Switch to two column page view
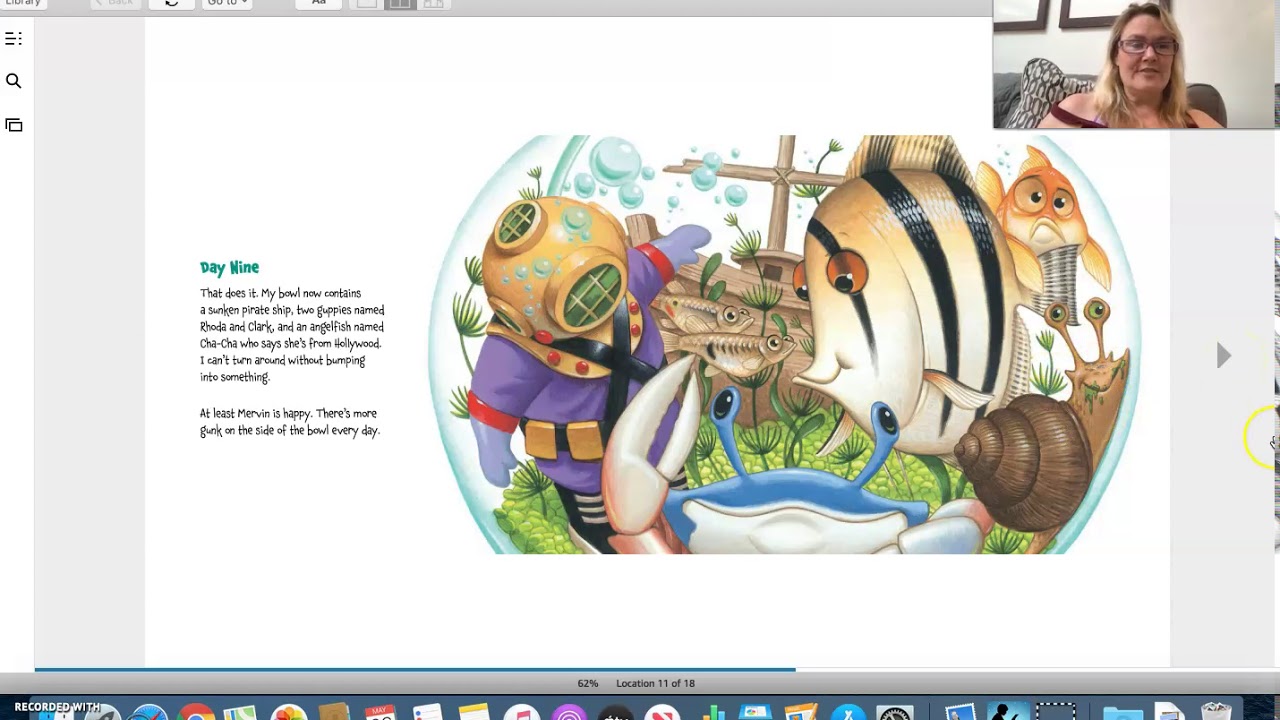Image resolution: width=1280 pixels, height=720 pixels. pos(400,3)
